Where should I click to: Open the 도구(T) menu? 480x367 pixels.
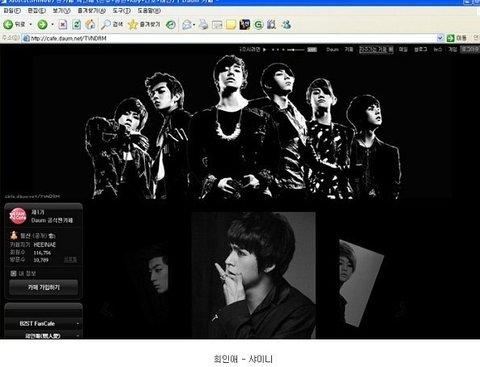coord(121,11)
